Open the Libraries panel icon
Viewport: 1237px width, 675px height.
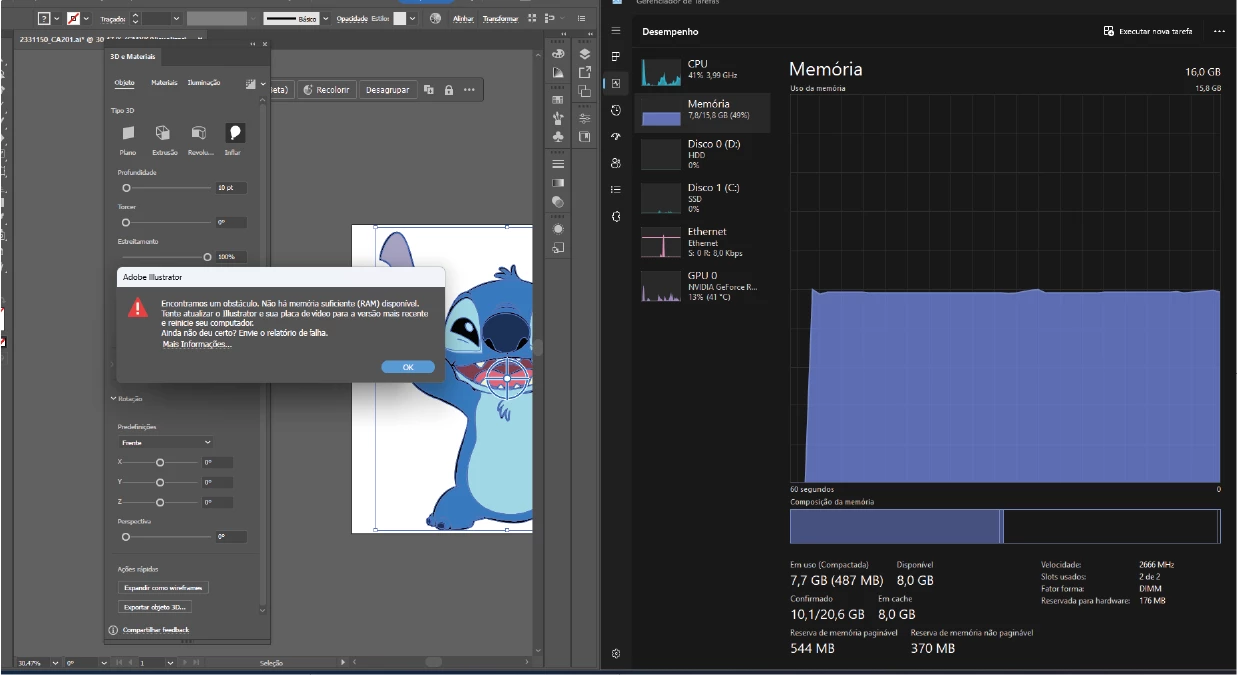(x=585, y=137)
